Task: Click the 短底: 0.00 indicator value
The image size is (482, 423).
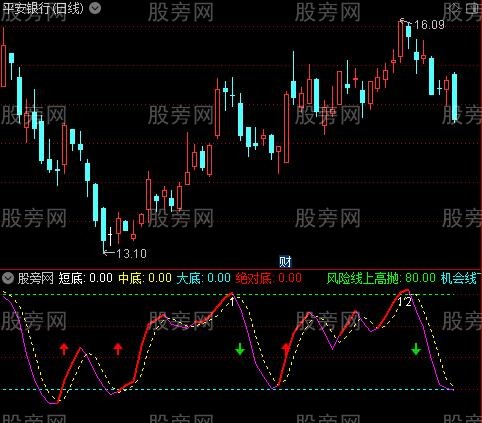Action: coord(86,278)
